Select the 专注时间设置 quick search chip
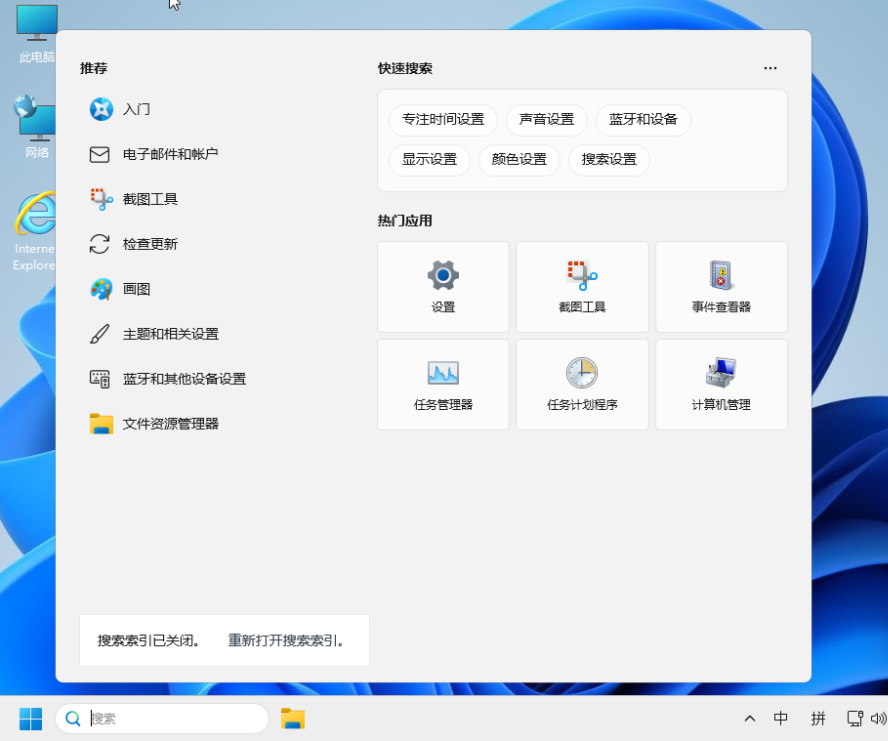This screenshot has width=888, height=741. 443,120
